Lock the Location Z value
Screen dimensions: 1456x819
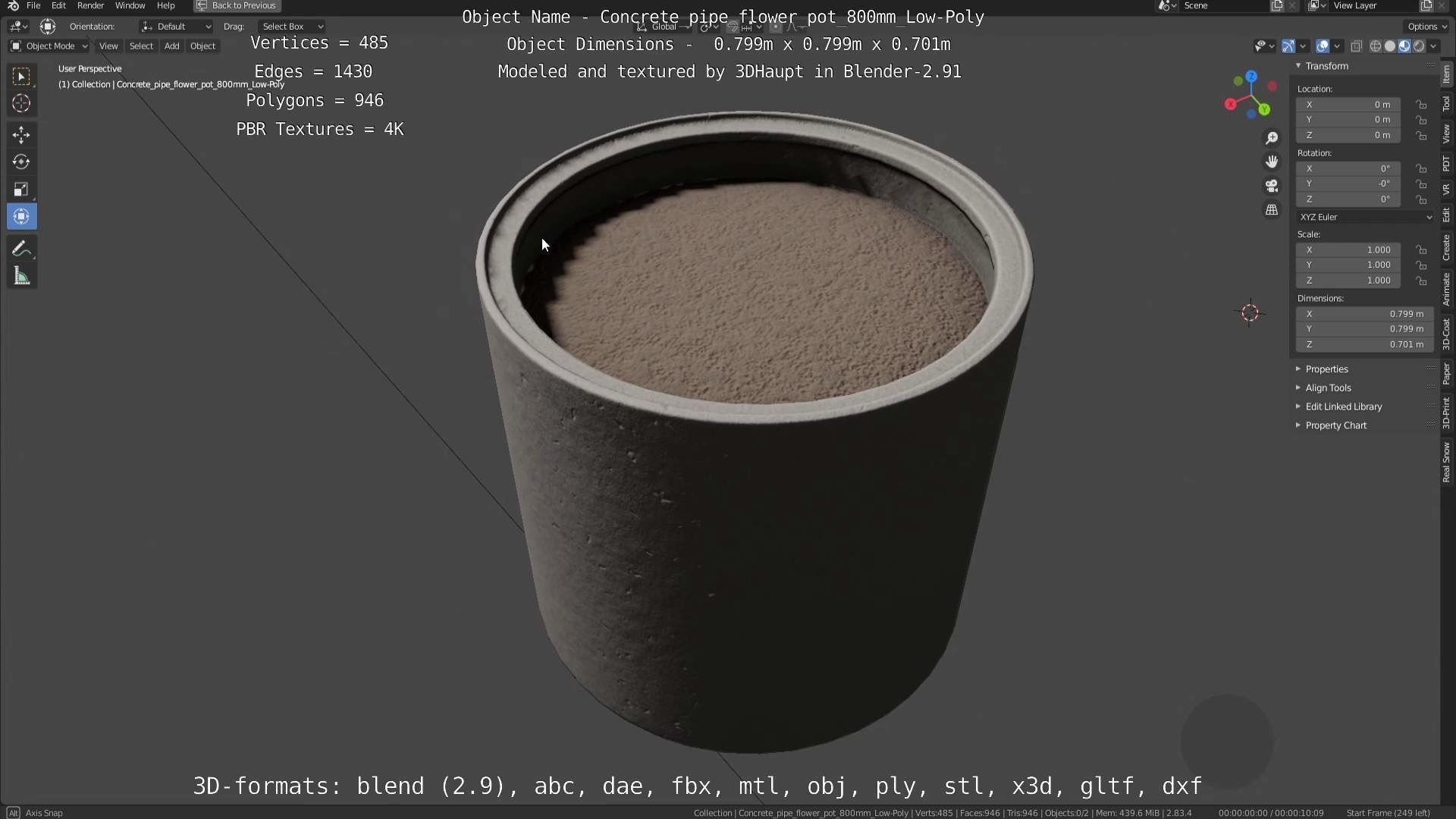pyautogui.click(x=1421, y=135)
